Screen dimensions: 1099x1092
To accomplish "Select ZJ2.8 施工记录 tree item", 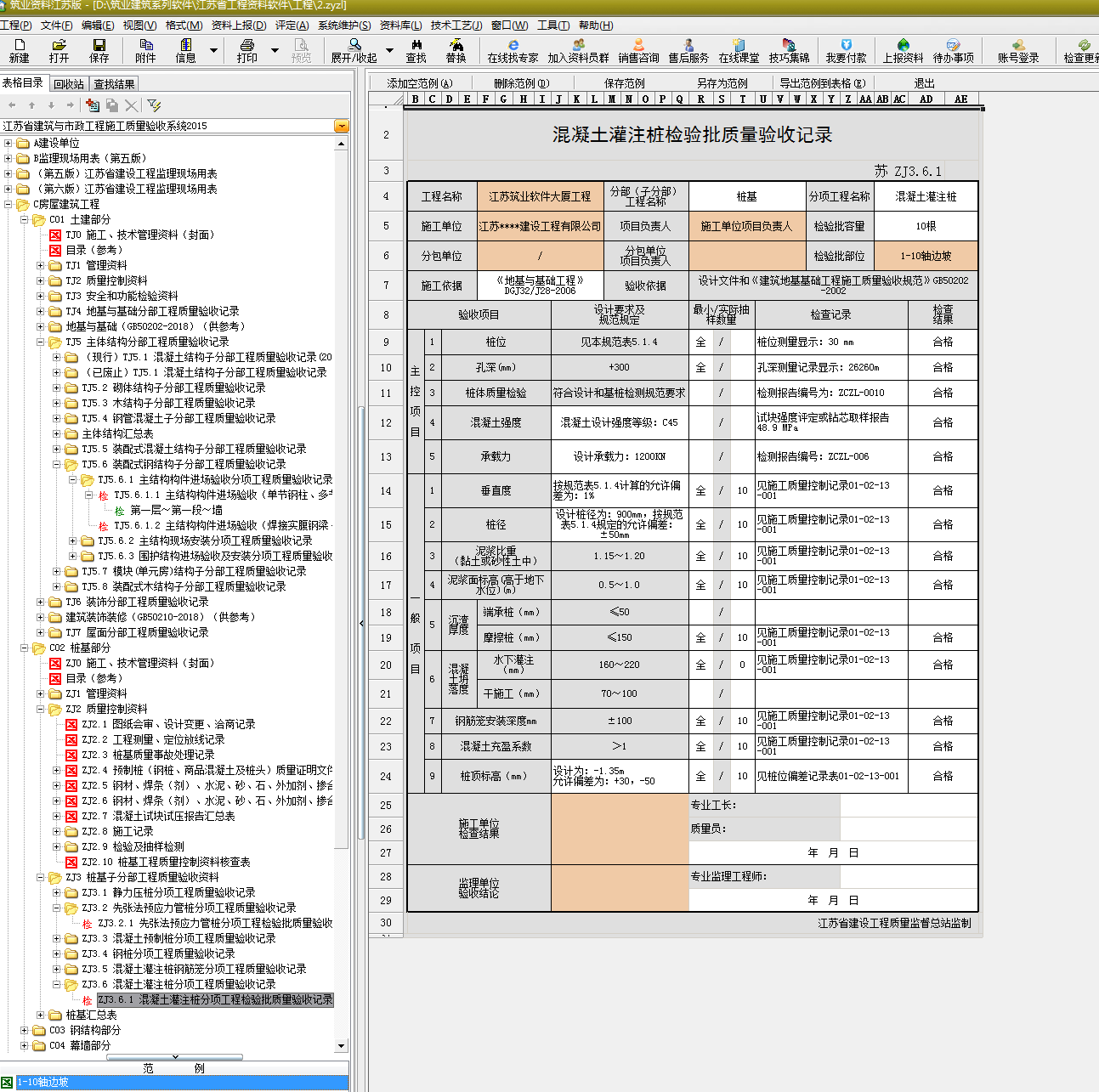I will pyautogui.click(x=117, y=831).
